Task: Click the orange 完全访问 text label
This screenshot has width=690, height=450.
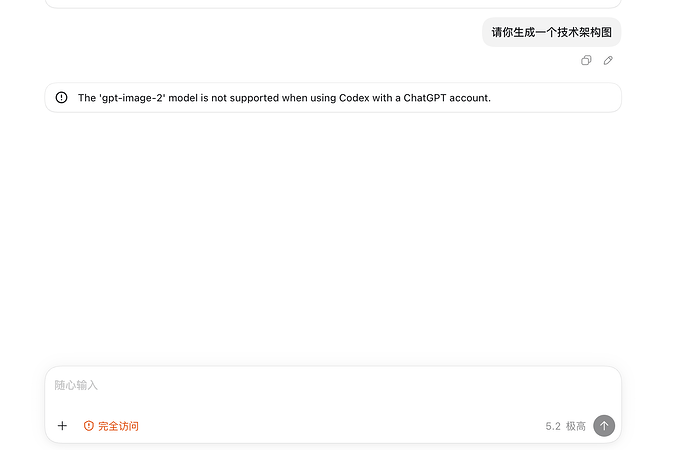Action: coord(118,426)
